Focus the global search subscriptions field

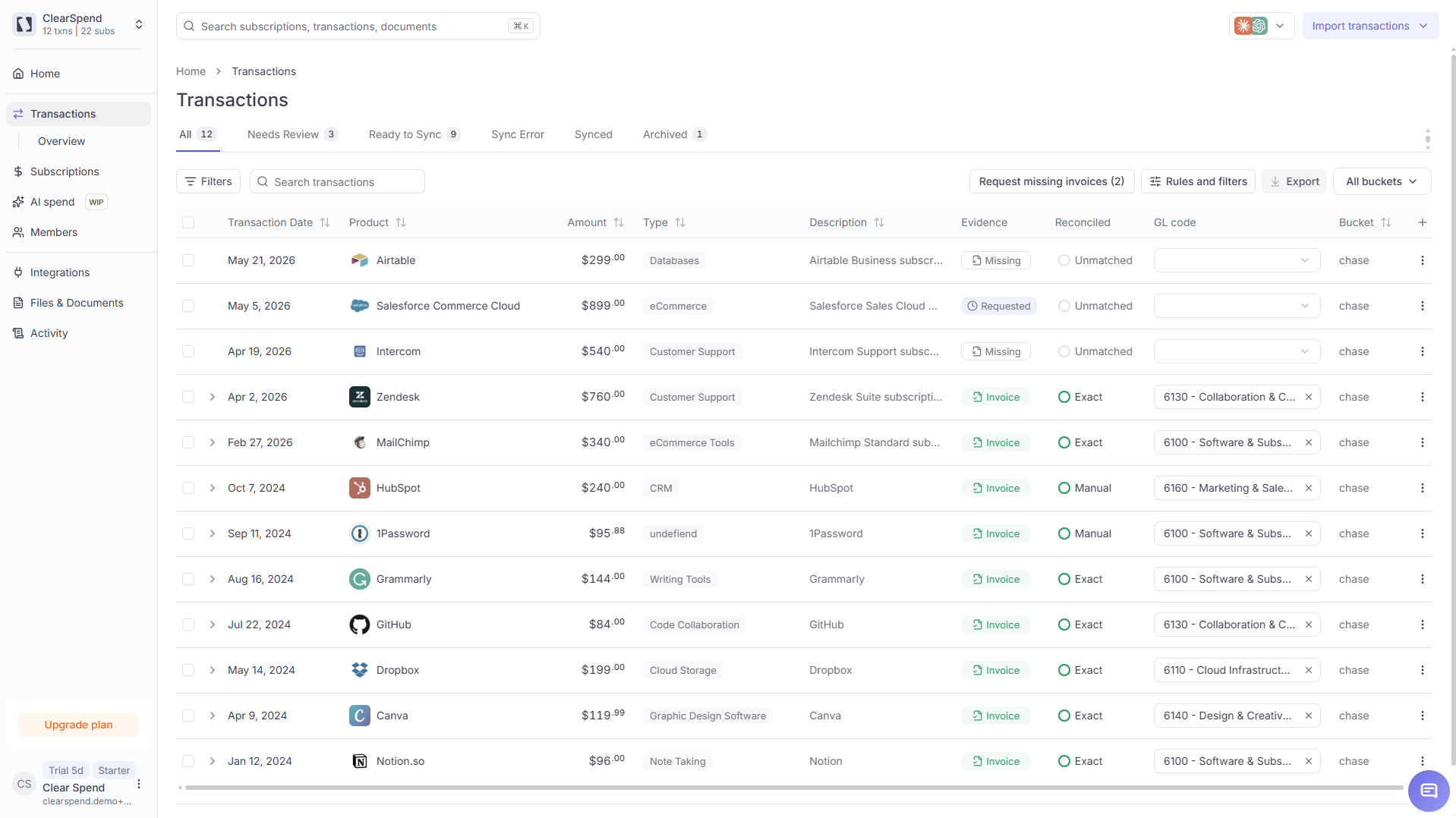coord(358,26)
